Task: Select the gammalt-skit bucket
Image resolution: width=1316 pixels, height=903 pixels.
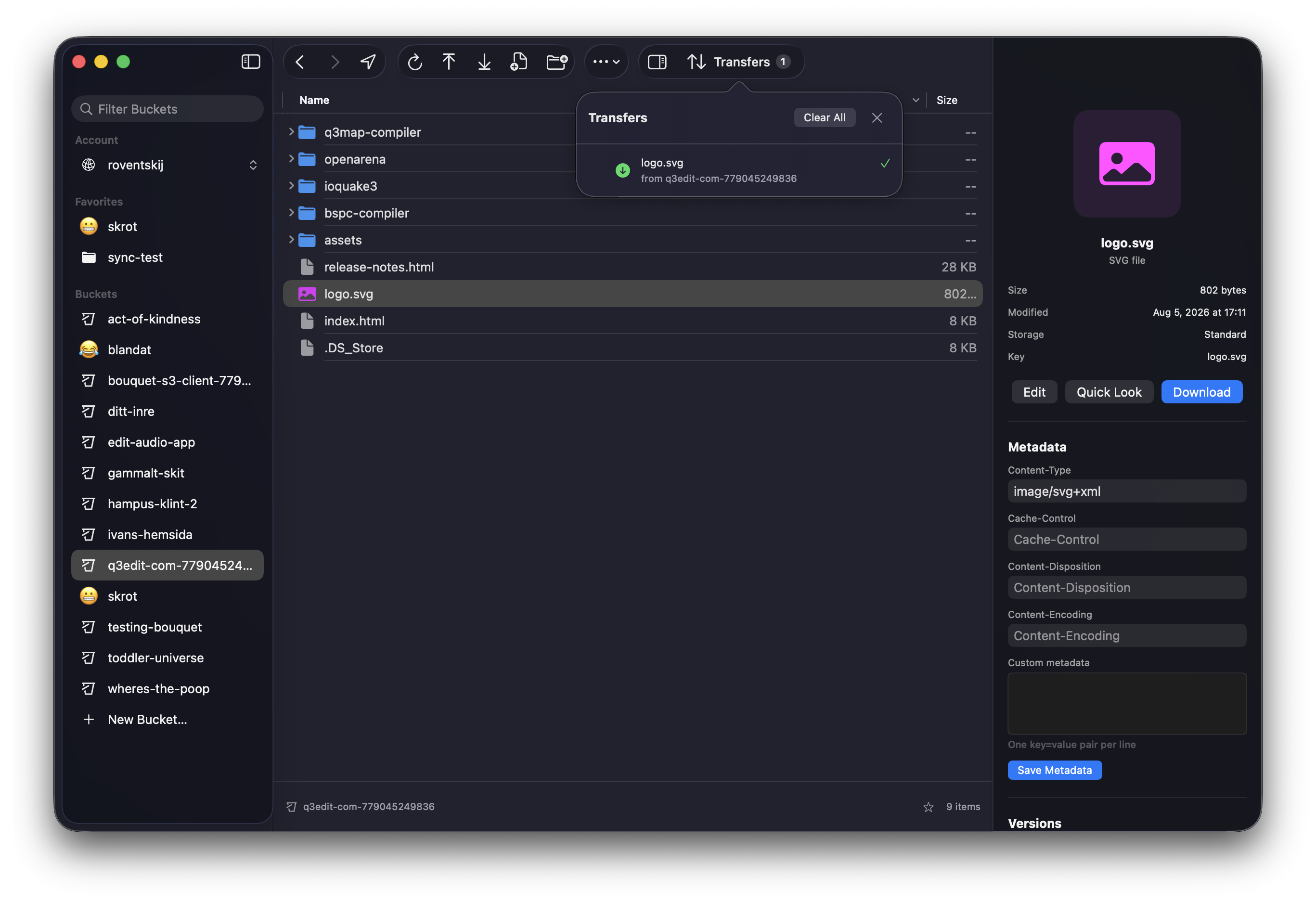Action: [x=168, y=473]
